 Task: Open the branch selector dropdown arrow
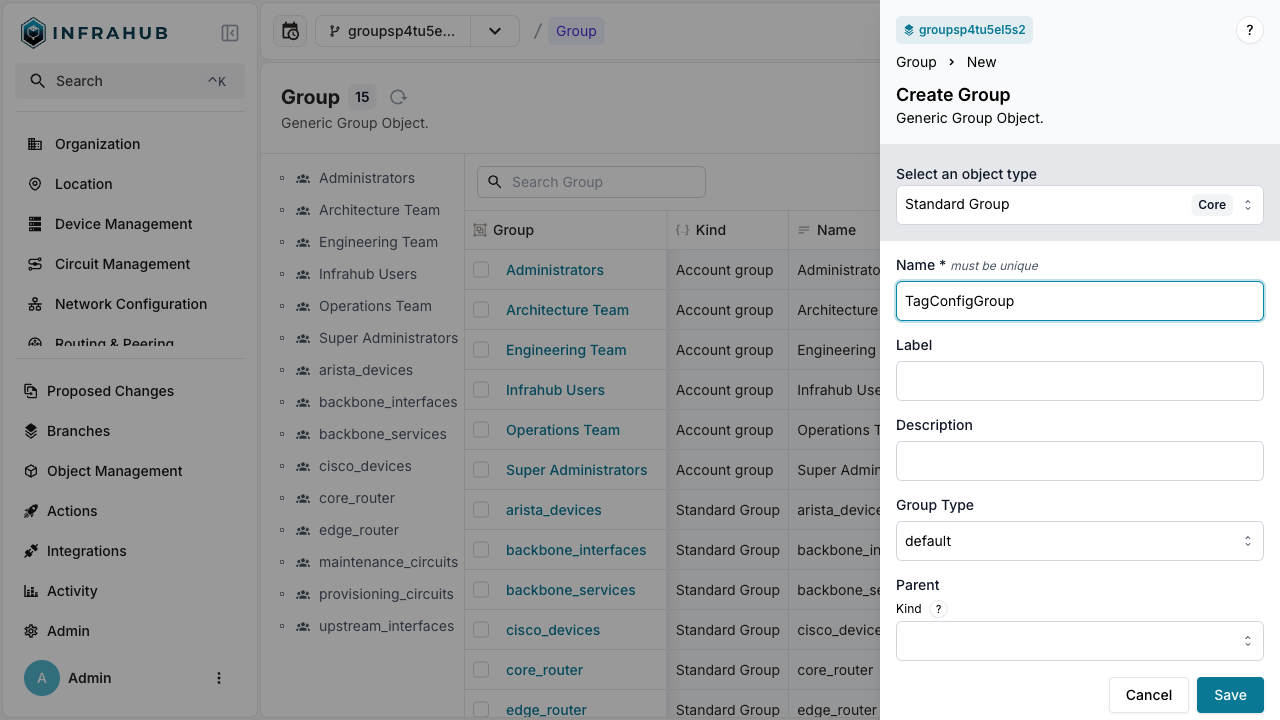(495, 31)
